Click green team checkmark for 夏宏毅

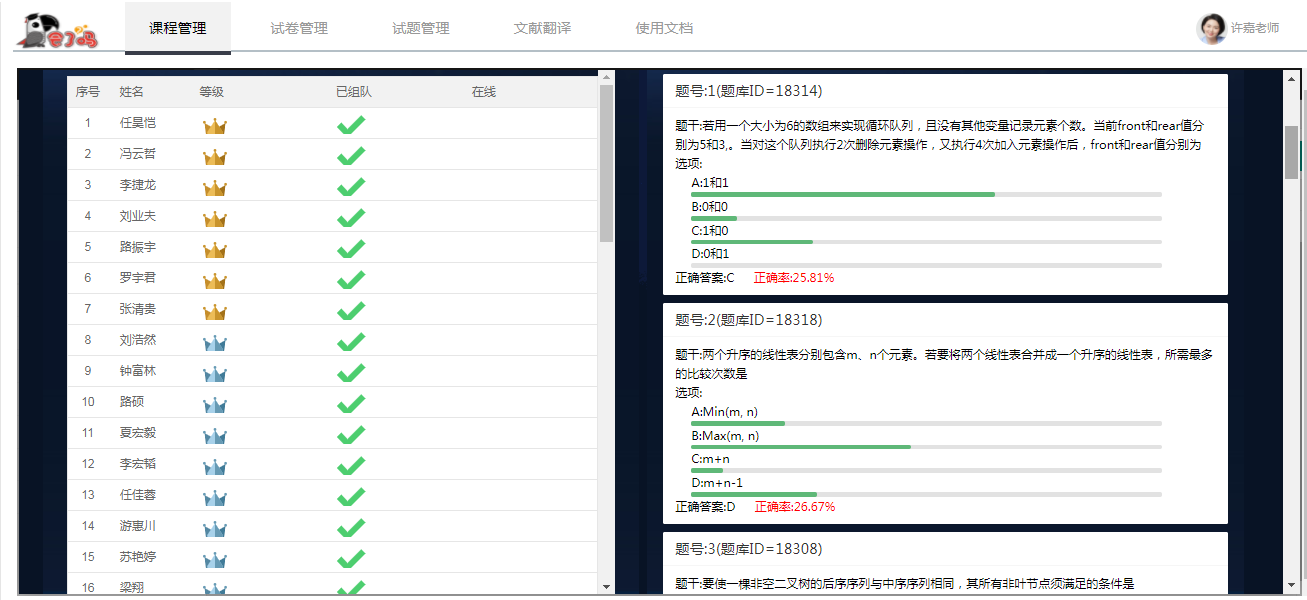pos(350,435)
